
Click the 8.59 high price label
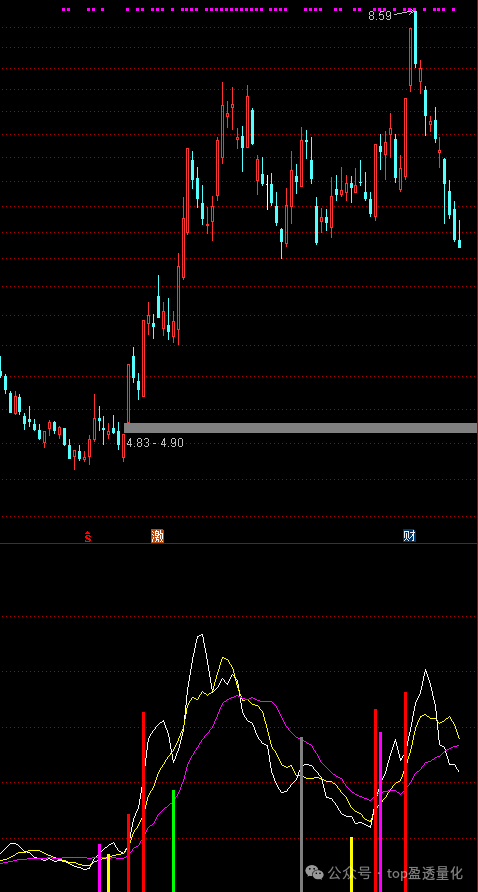[x=380, y=16]
